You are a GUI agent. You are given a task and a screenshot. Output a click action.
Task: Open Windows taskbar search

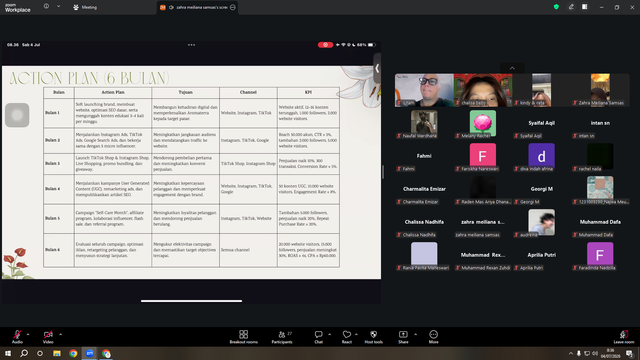(x=24, y=353)
